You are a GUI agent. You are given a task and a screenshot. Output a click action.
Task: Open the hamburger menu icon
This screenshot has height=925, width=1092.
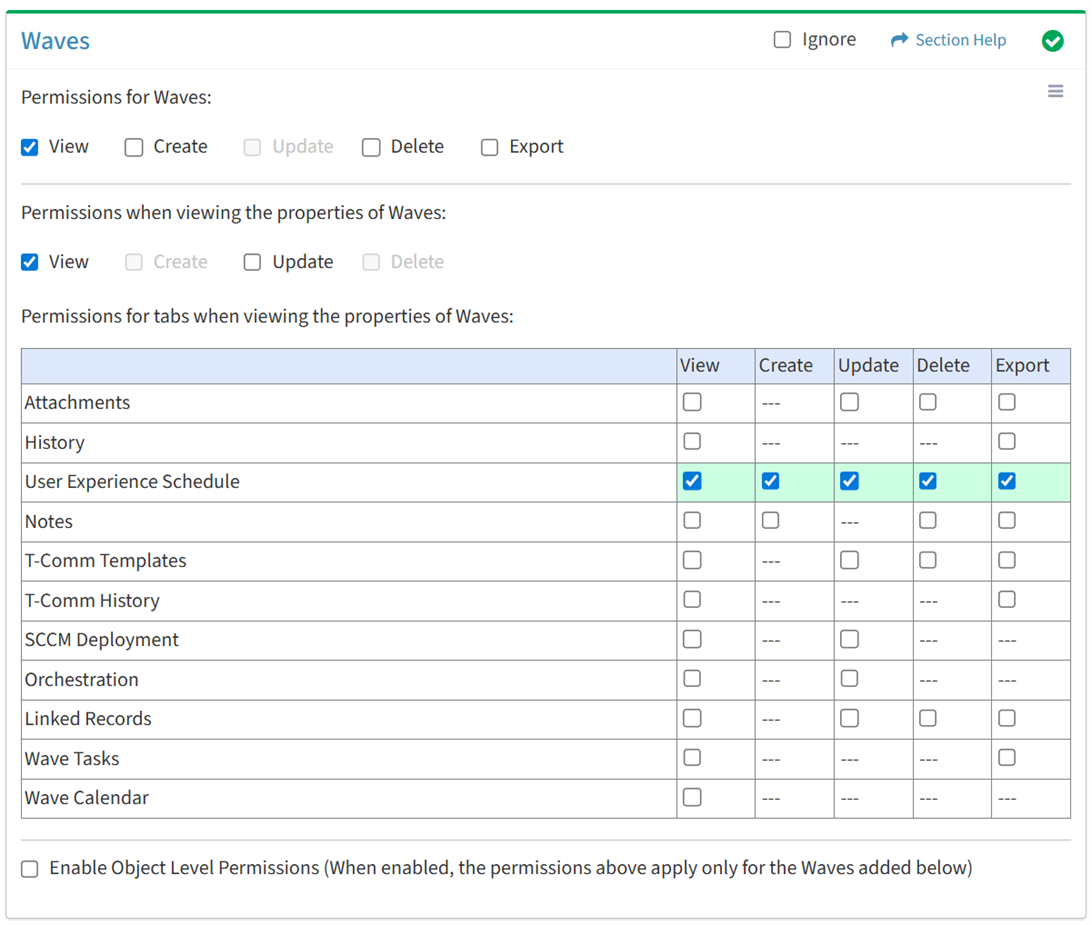(1055, 92)
